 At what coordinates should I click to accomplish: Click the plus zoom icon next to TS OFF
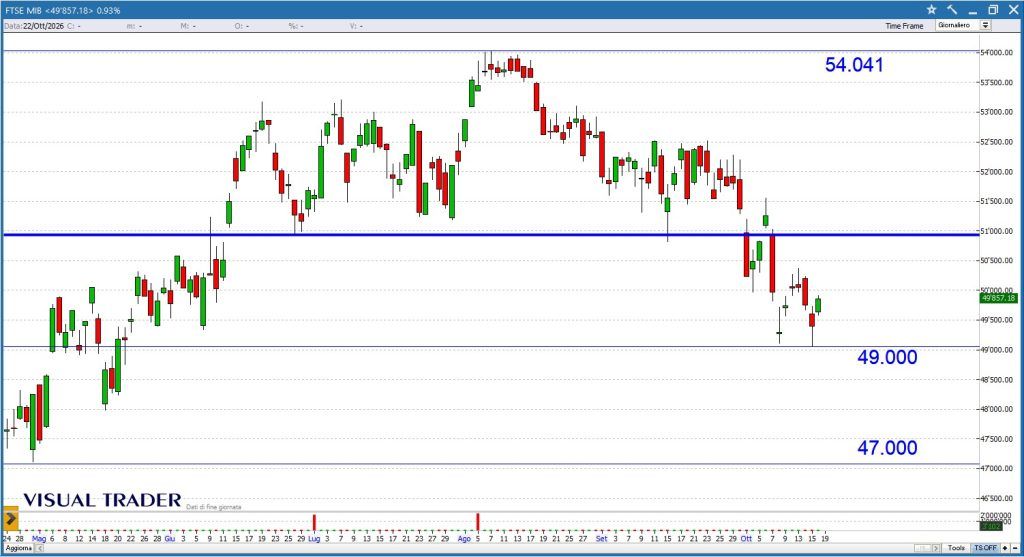[1005, 548]
